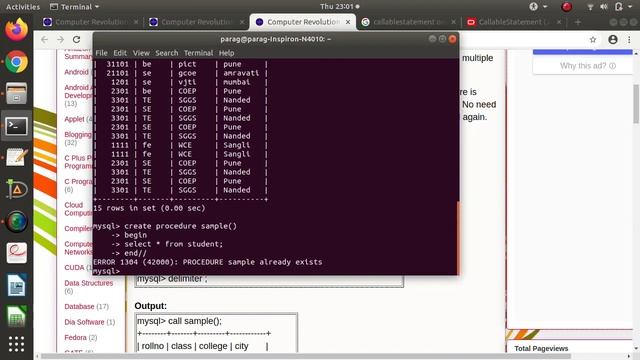Viewport: 640px width, 360px height.
Task: Click 'mysql> delimiter ;' code box text
Action: pyautogui.click(x=172, y=279)
